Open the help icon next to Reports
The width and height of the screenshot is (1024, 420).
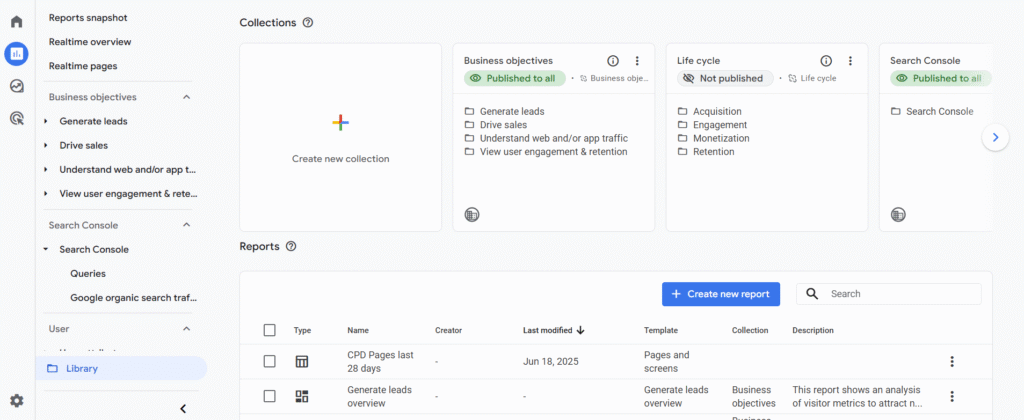point(291,246)
